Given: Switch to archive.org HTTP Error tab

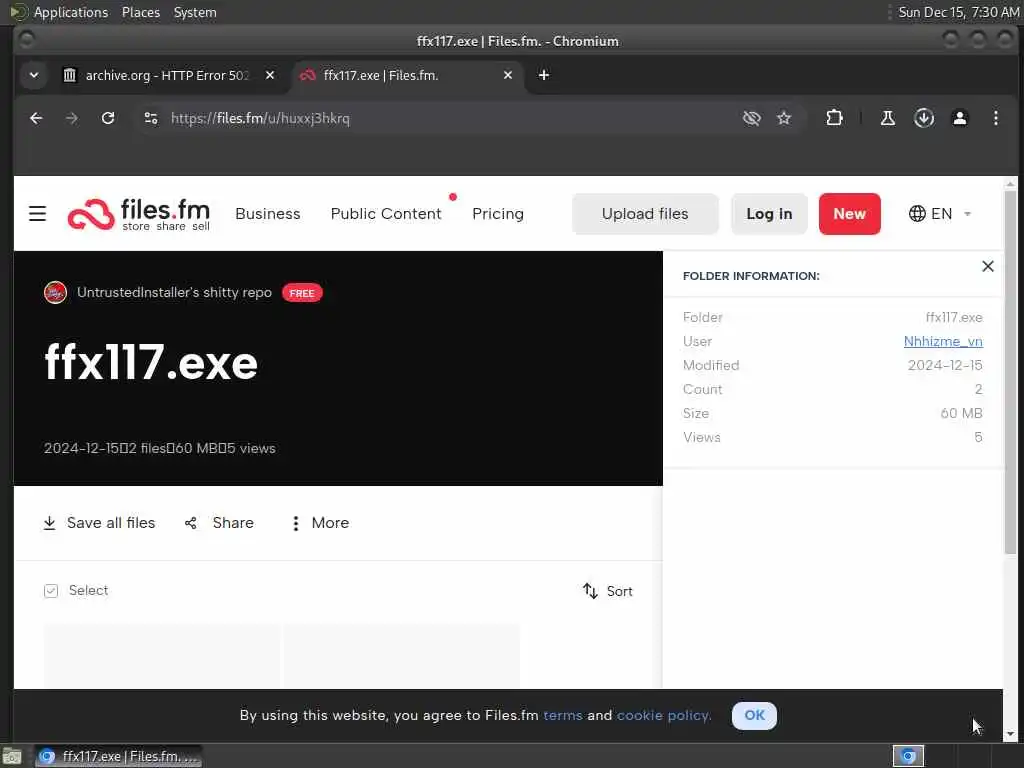Looking at the screenshot, I should tap(167, 75).
